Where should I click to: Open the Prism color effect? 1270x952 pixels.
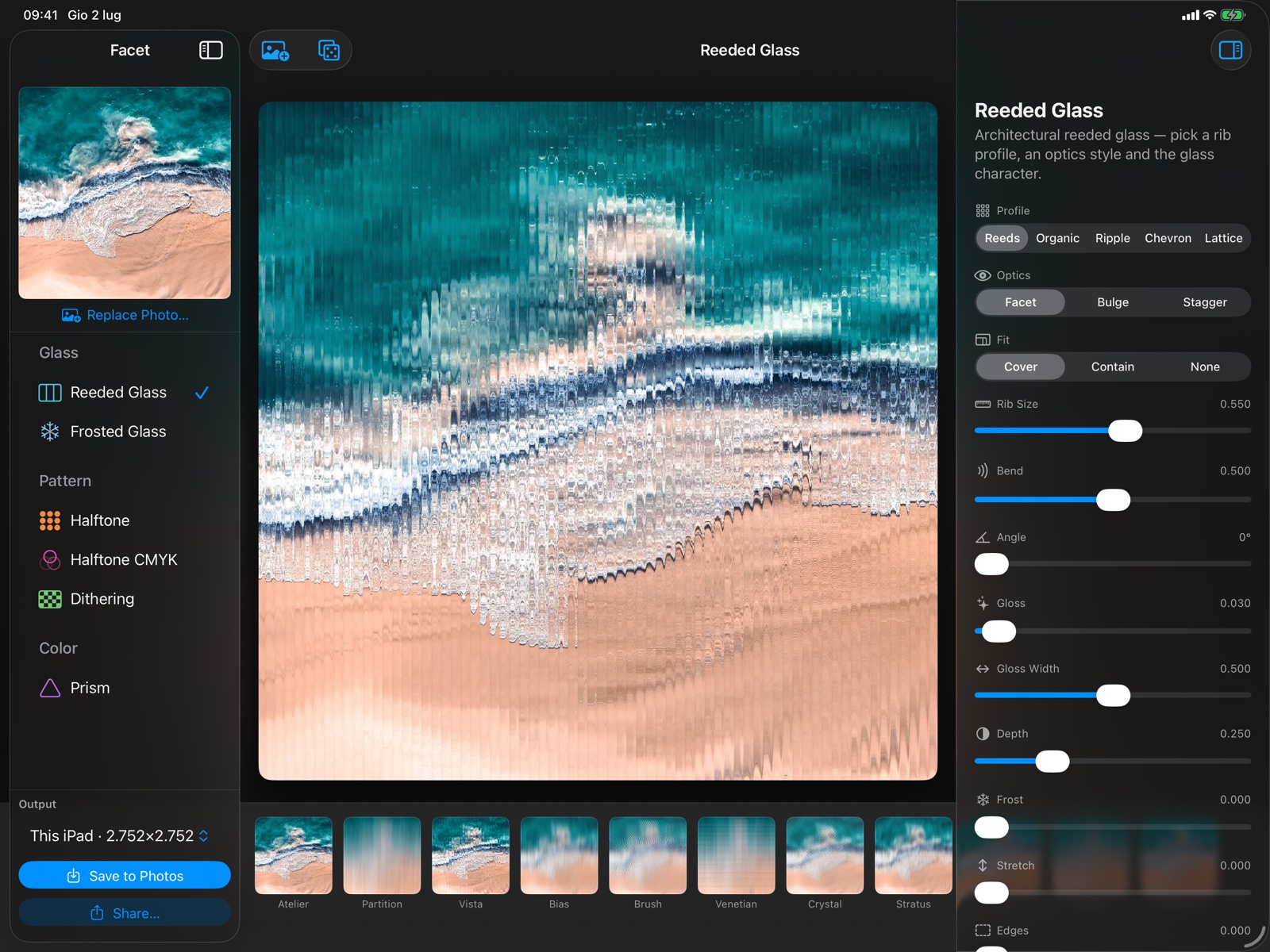(x=125, y=688)
